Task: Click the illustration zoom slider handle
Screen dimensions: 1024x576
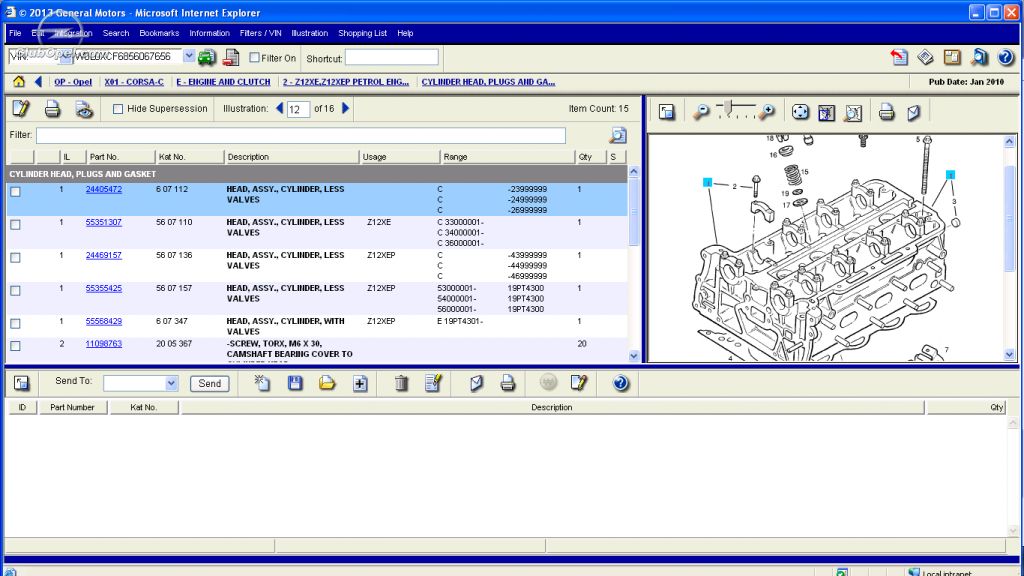Action: [730, 107]
